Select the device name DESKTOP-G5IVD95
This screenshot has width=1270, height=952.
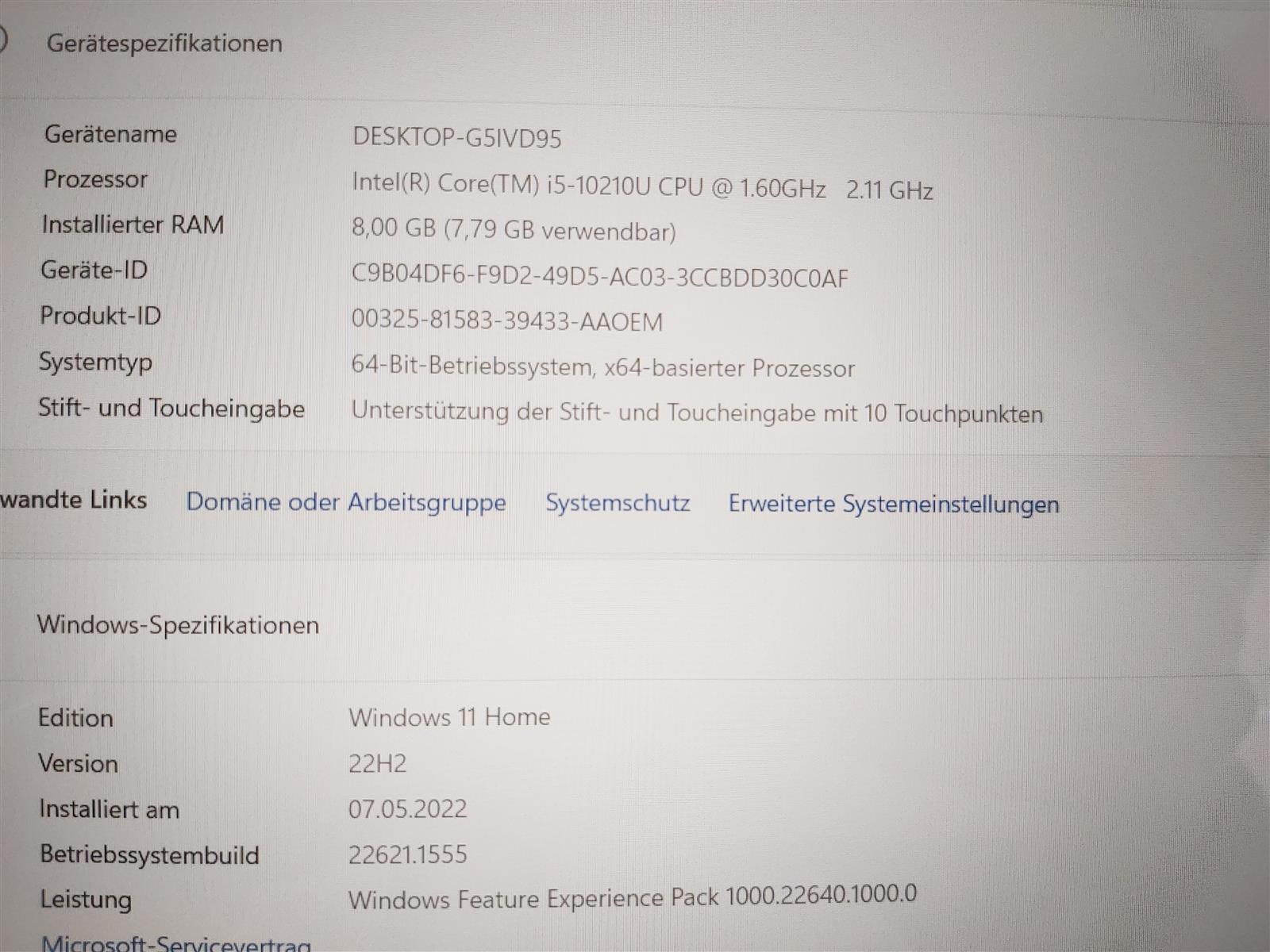point(456,138)
